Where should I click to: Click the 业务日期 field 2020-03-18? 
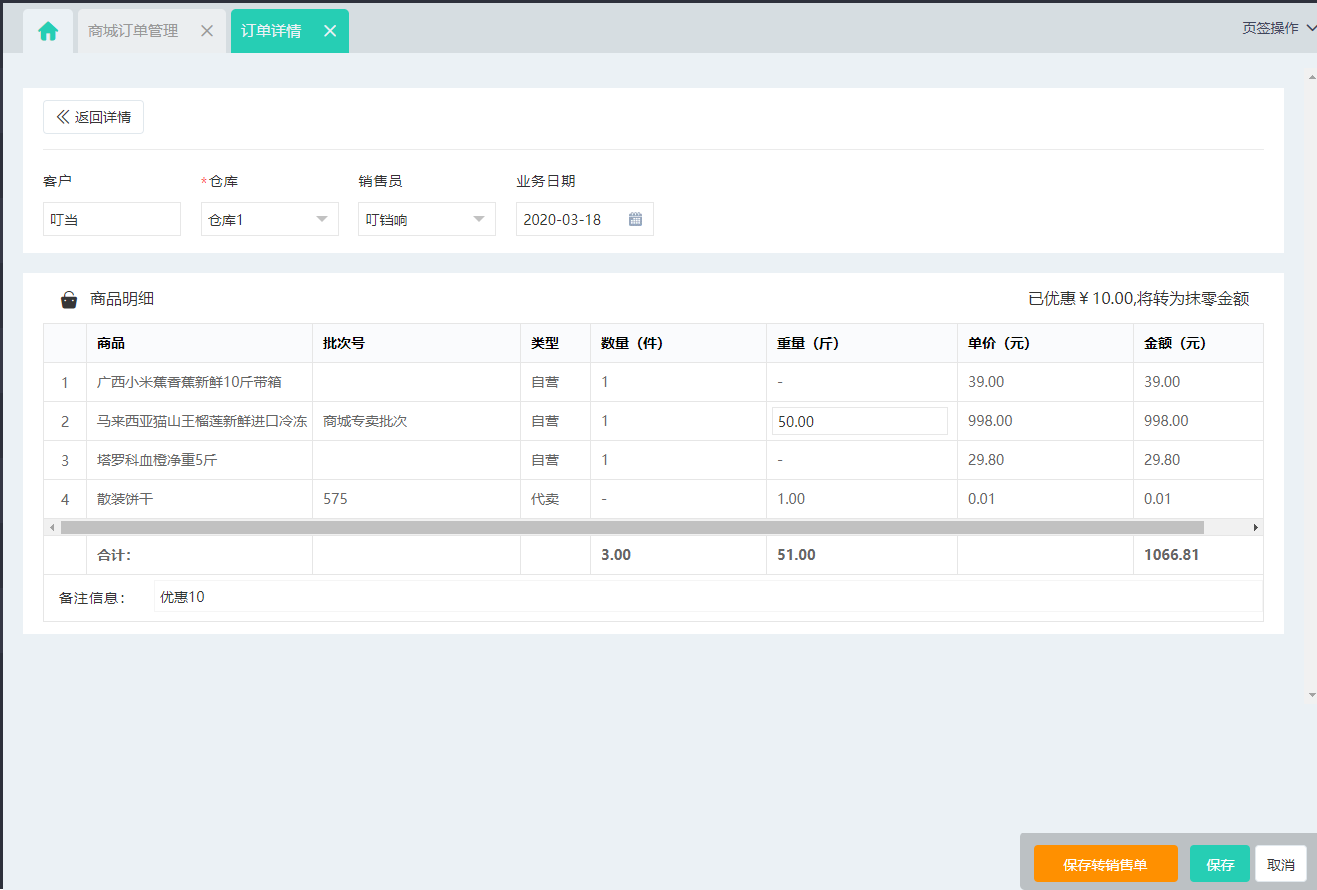pyautogui.click(x=585, y=219)
